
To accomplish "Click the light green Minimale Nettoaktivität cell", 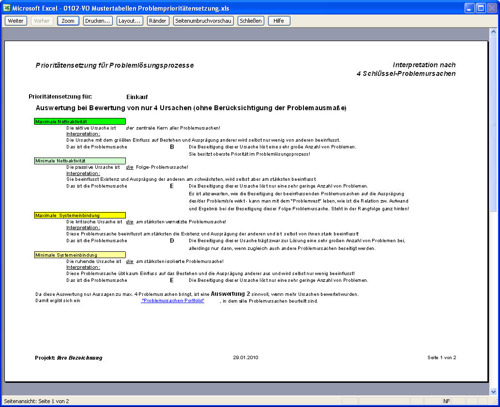I will coord(80,161).
